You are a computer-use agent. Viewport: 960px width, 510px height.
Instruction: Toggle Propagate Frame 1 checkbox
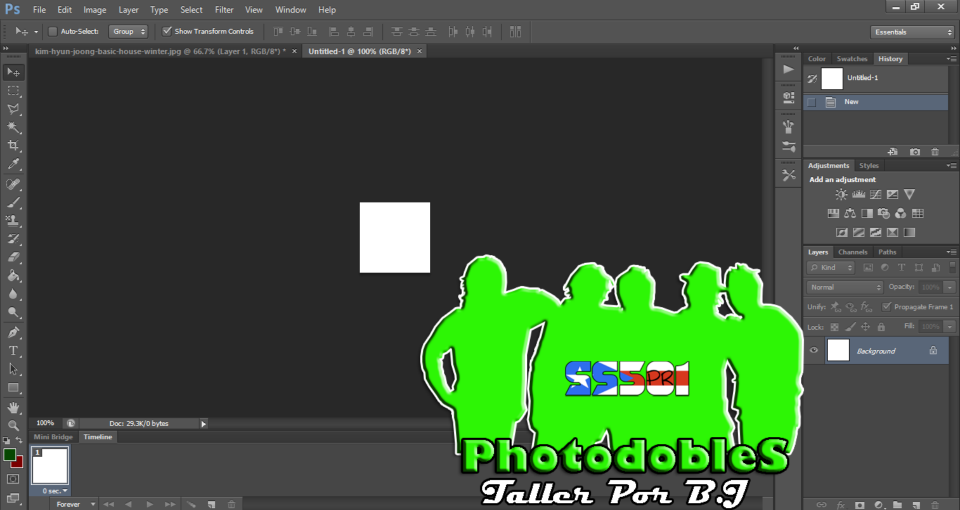pos(886,307)
